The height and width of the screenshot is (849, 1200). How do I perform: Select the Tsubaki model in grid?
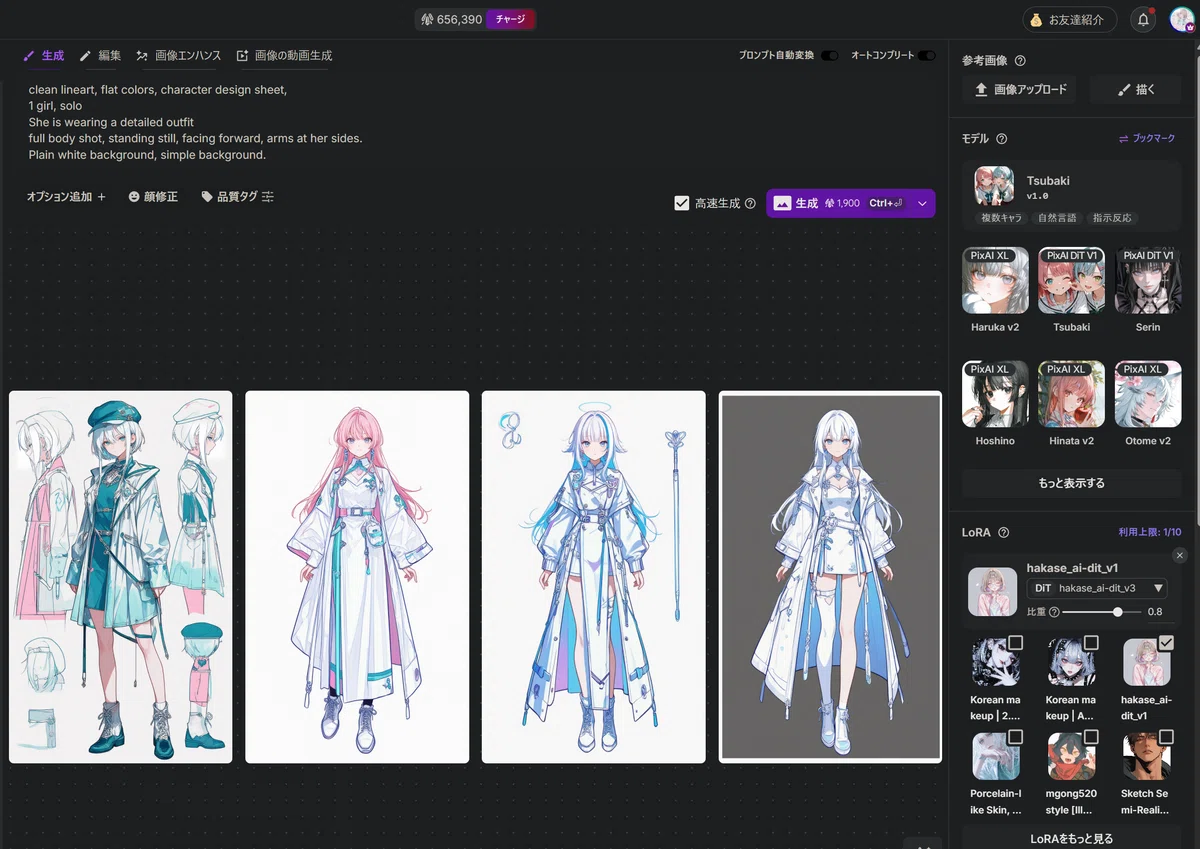(1071, 280)
